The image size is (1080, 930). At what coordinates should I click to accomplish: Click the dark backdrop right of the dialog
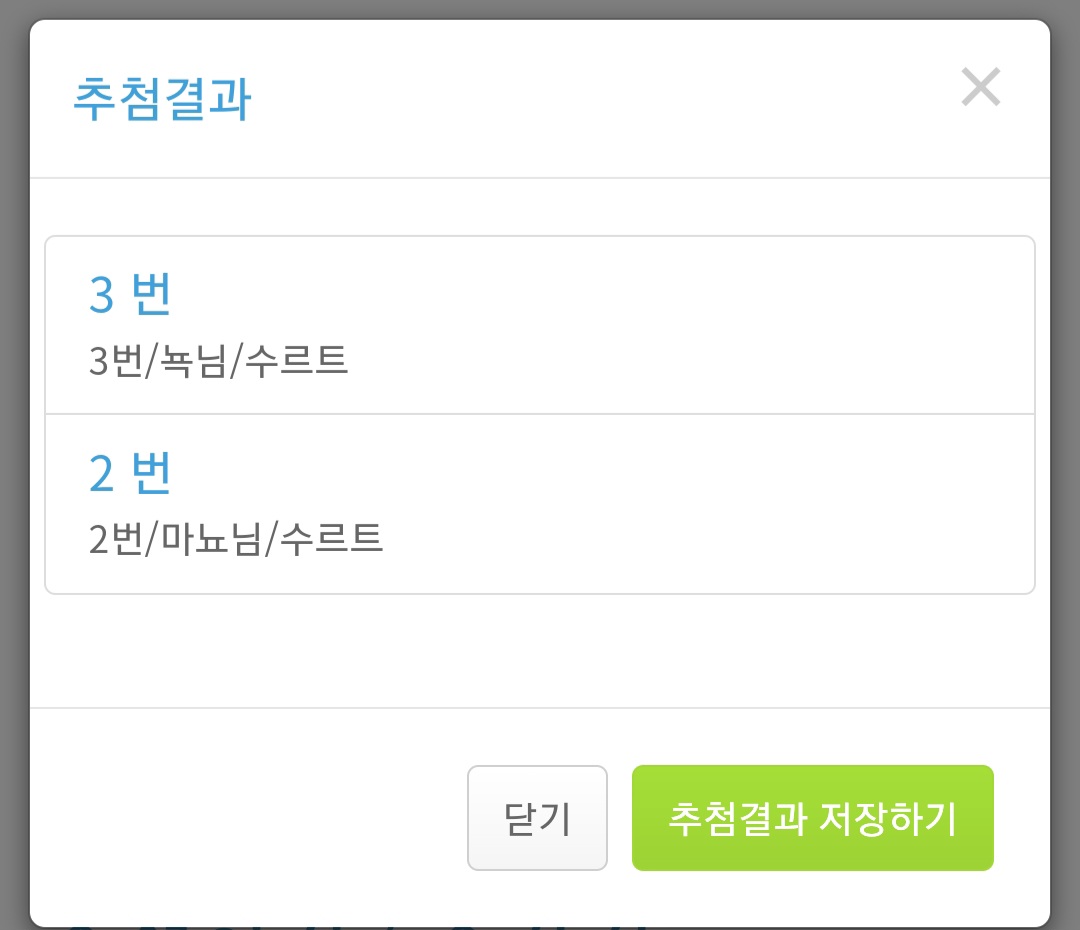1066,465
